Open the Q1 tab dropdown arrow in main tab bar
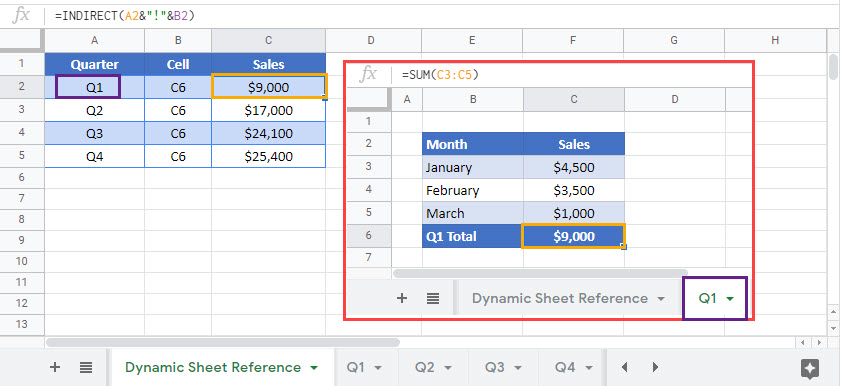 tap(378, 368)
